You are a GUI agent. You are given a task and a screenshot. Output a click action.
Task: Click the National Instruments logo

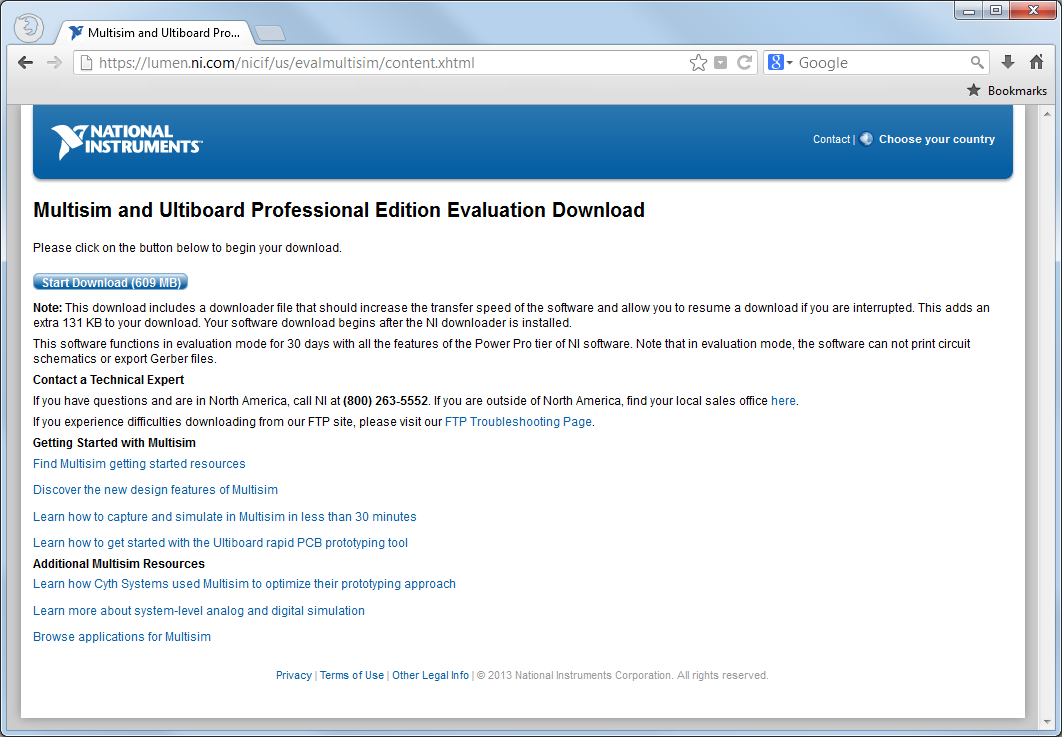click(126, 141)
